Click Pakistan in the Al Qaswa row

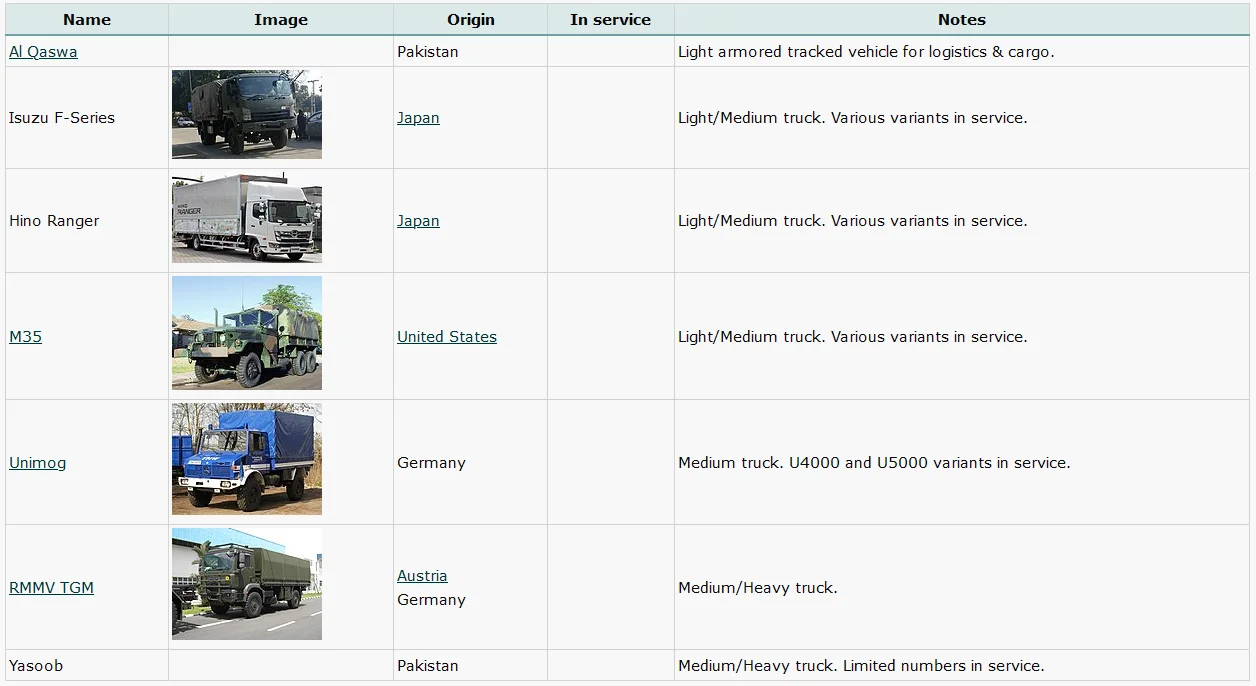click(428, 52)
